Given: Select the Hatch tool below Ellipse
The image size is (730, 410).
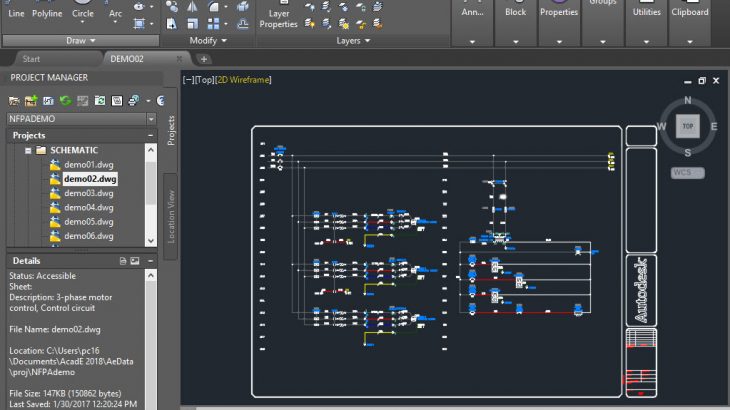Looking at the screenshot, I should [139, 23].
